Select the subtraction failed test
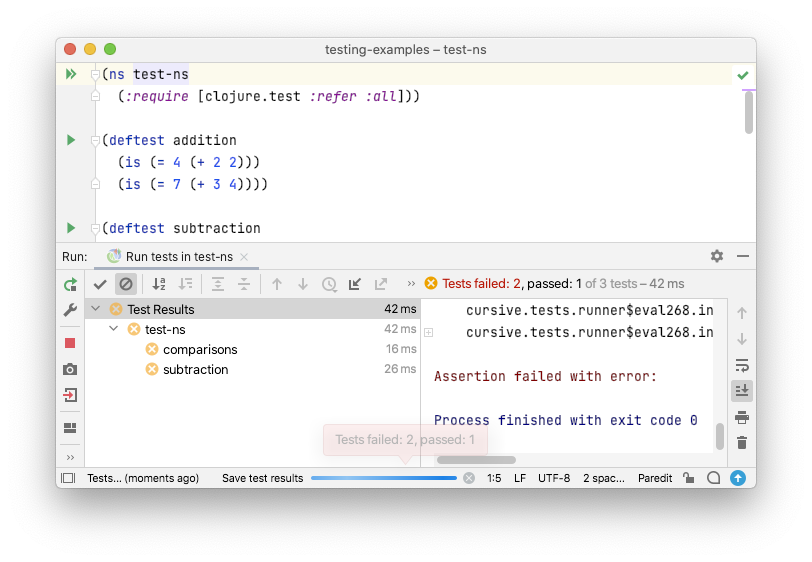Viewport: 812px width, 562px height. [195, 369]
